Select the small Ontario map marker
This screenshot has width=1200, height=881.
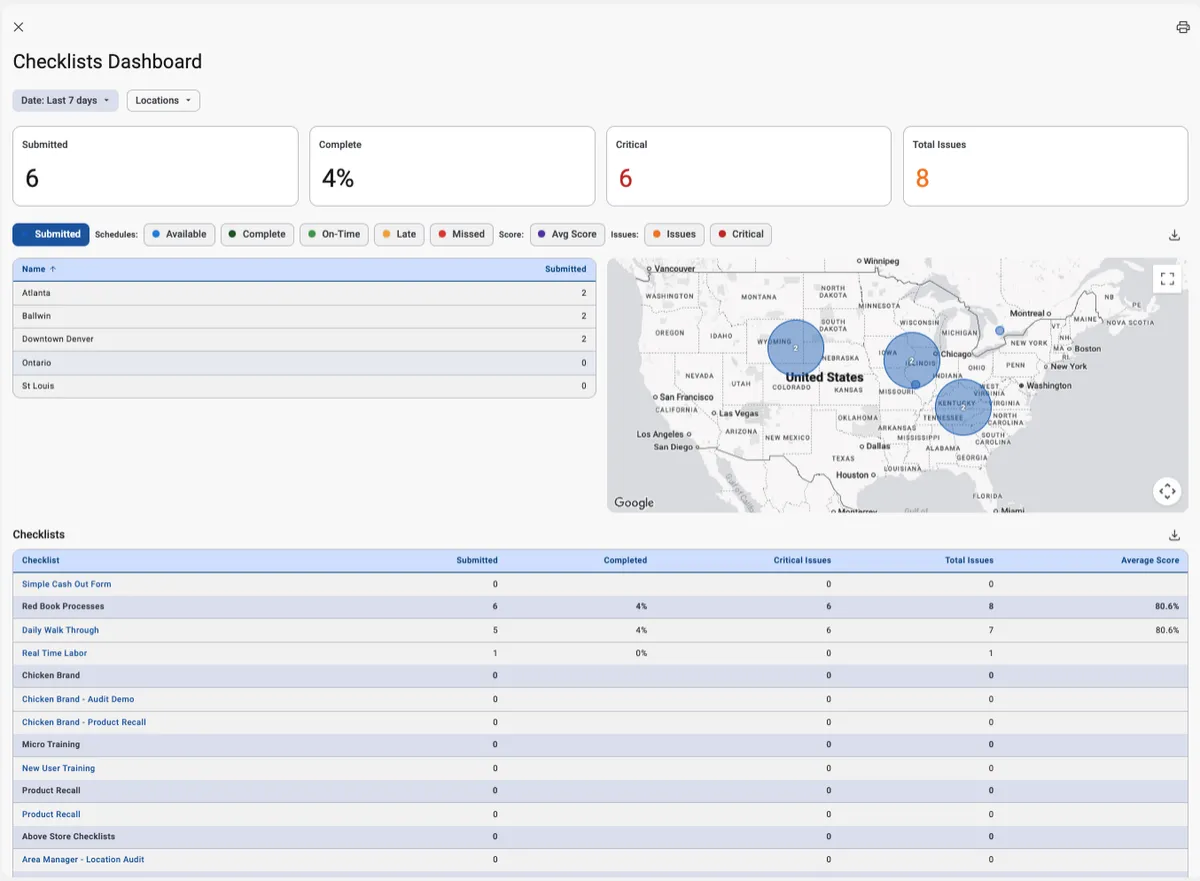[x=1000, y=330]
